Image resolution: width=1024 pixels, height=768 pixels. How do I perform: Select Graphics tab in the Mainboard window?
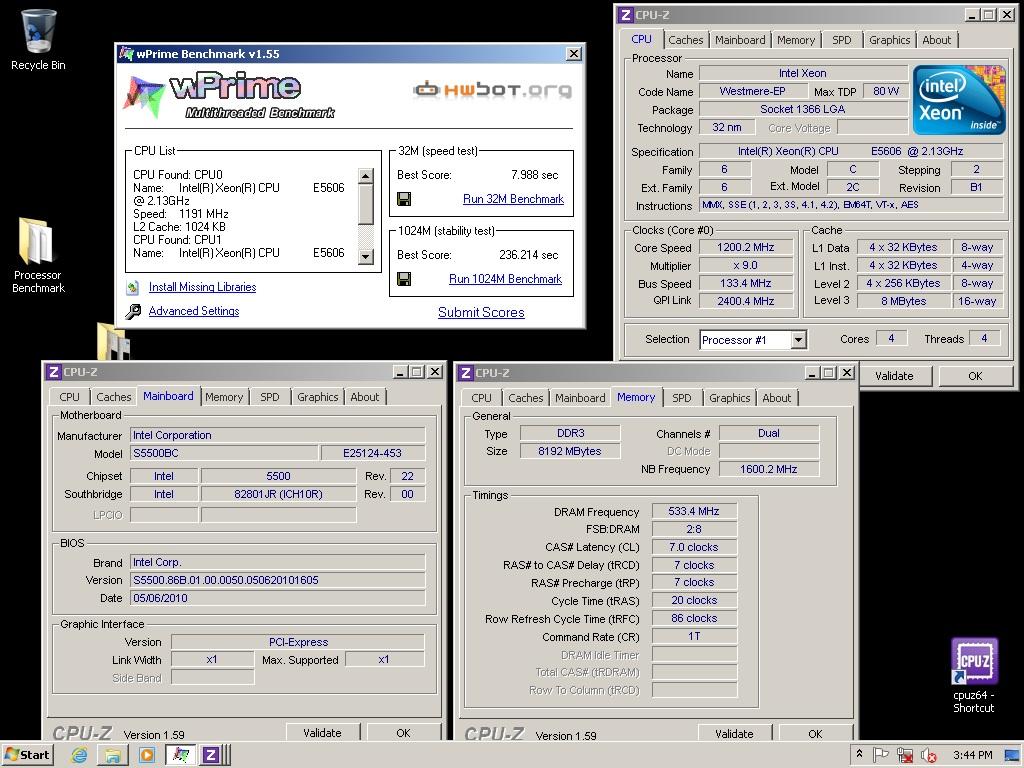pyautogui.click(x=317, y=397)
